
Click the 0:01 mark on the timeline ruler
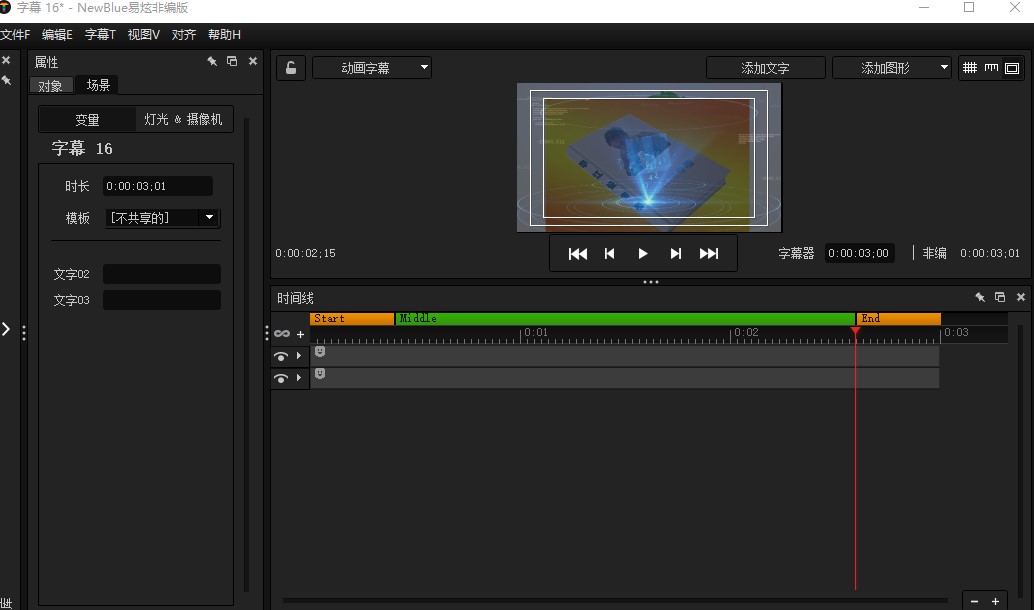tap(535, 332)
